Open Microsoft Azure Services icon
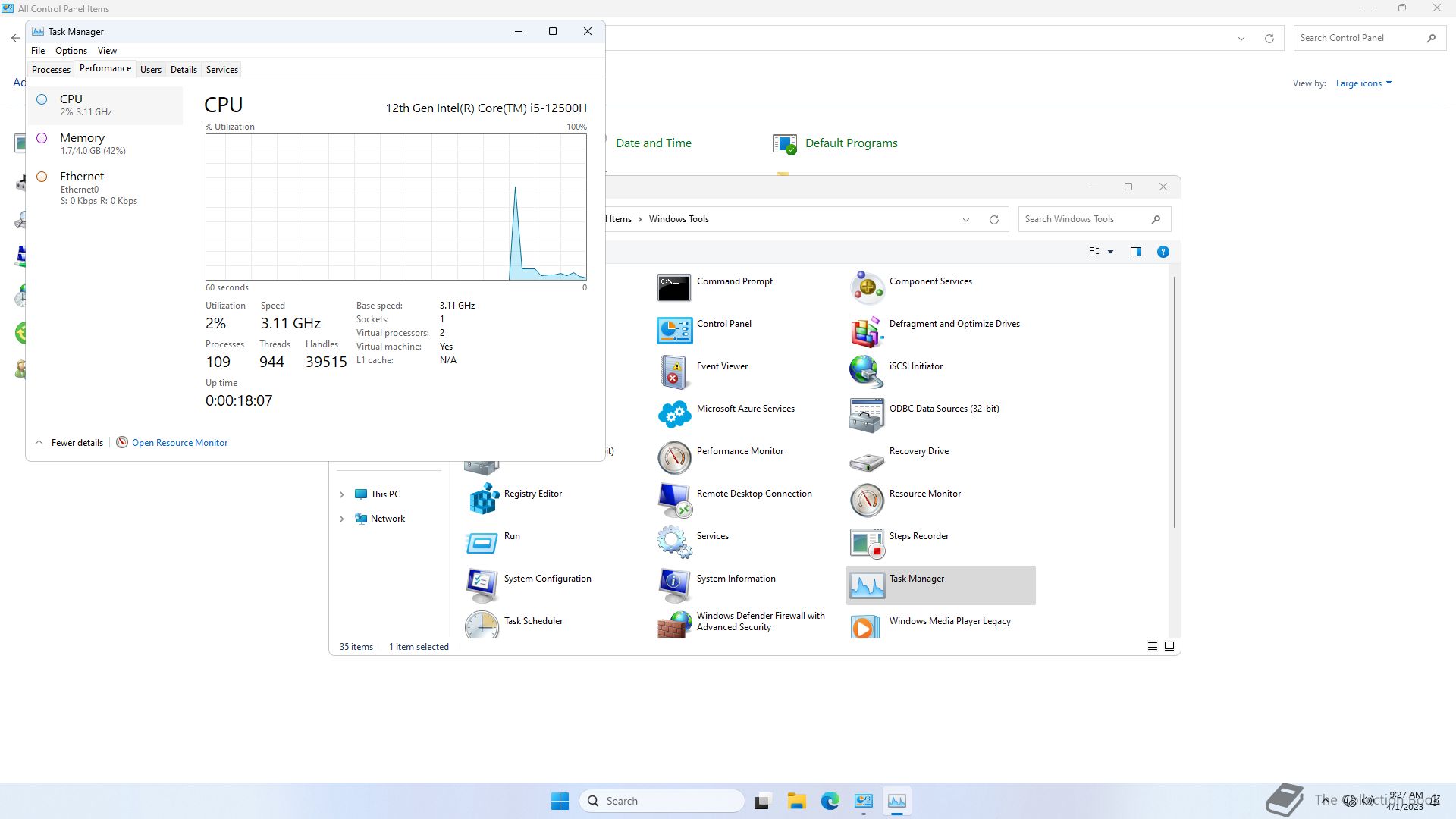The height and width of the screenshot is (819, 1456). pos(673,415)
